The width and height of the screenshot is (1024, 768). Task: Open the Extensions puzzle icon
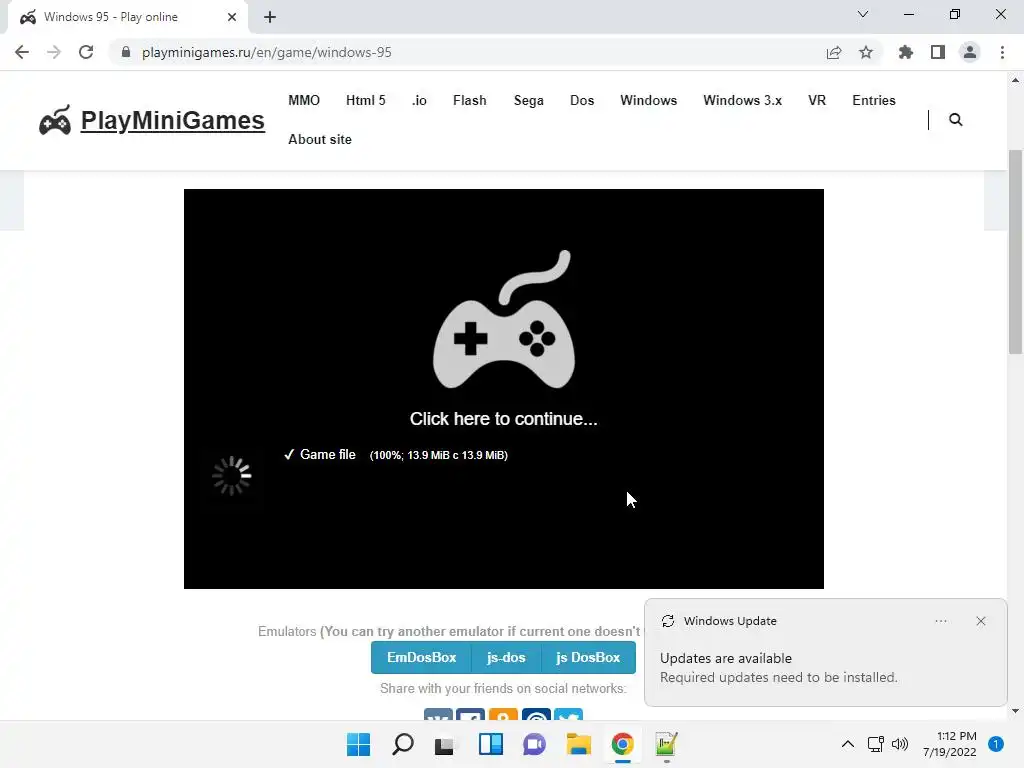pyautogui.click(x=905, y=52)
